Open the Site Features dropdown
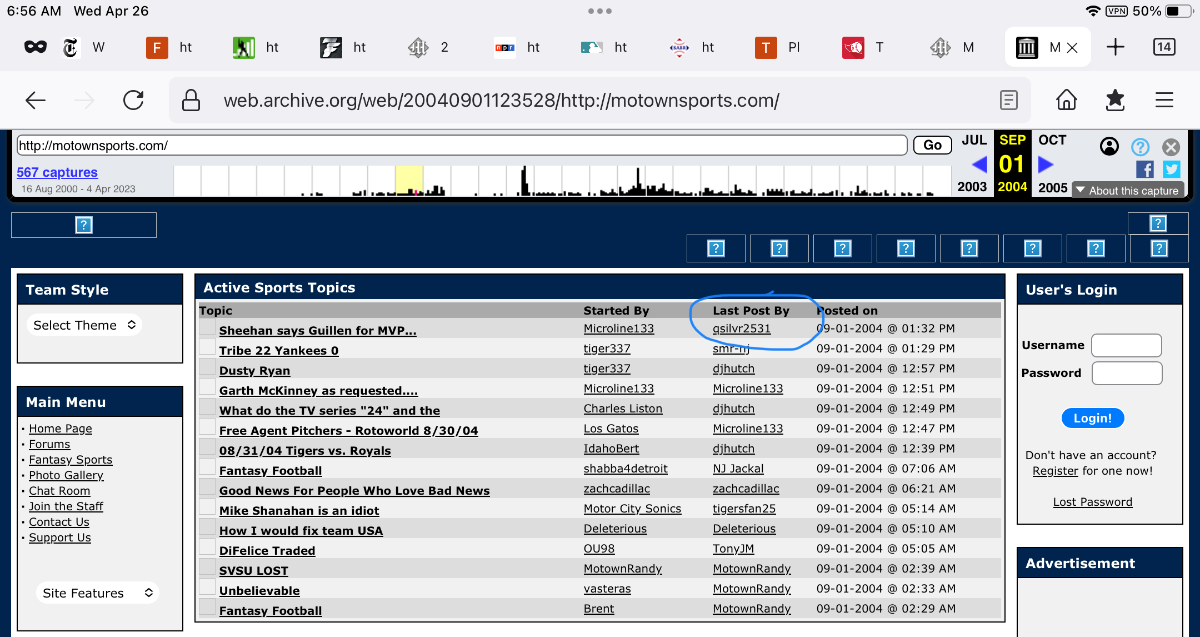 (x=98, y=593)
